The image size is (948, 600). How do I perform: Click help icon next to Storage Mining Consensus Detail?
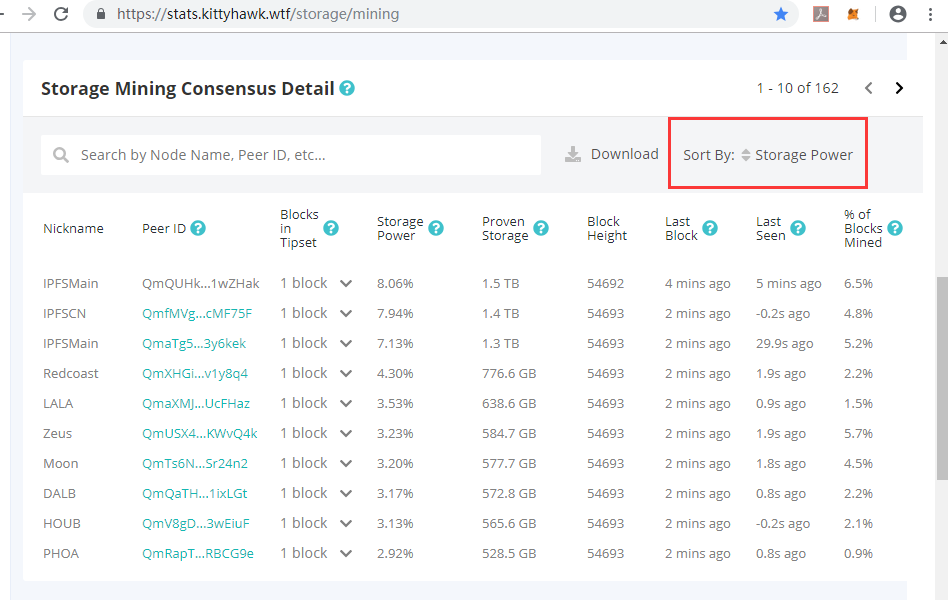coord(347,88)
